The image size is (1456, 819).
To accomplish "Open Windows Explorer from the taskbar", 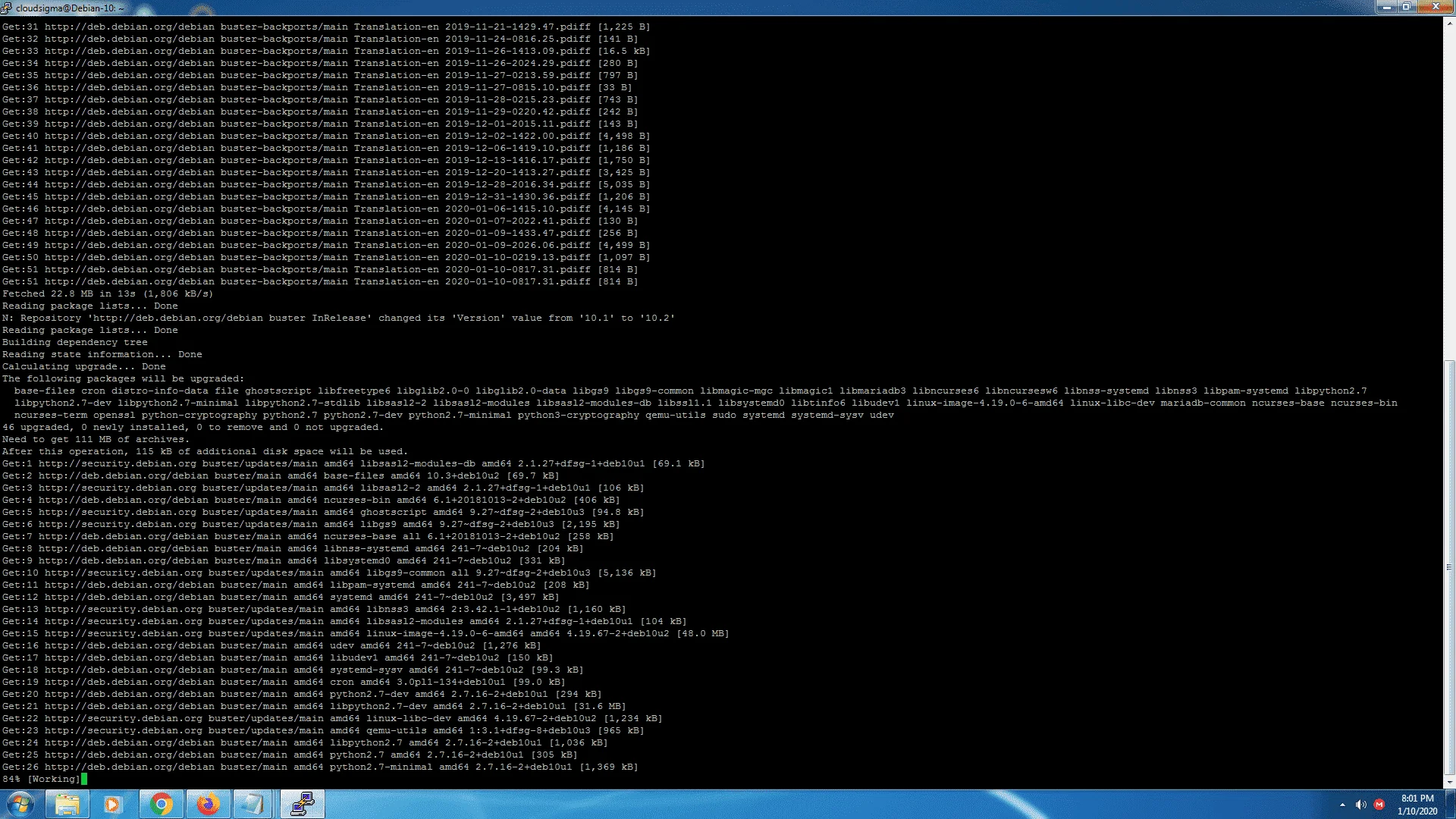I will [x=67, y=804].
